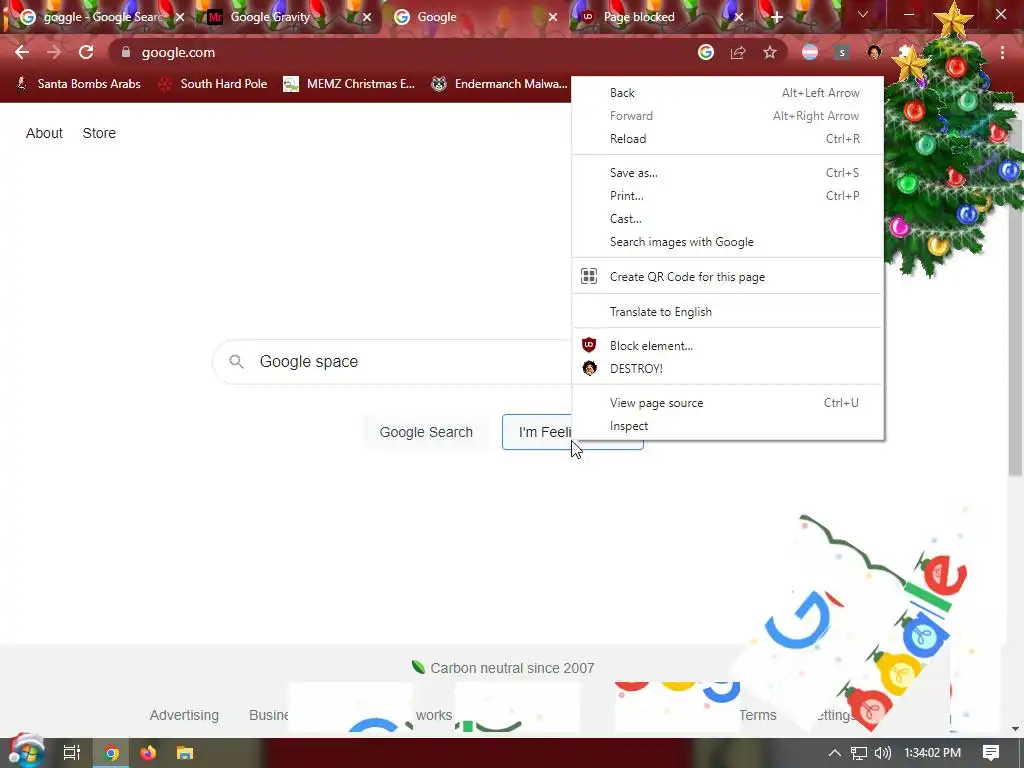1024x768 pixels.
Task: Click the Google Search button
Action: click(x=426, y=432)
